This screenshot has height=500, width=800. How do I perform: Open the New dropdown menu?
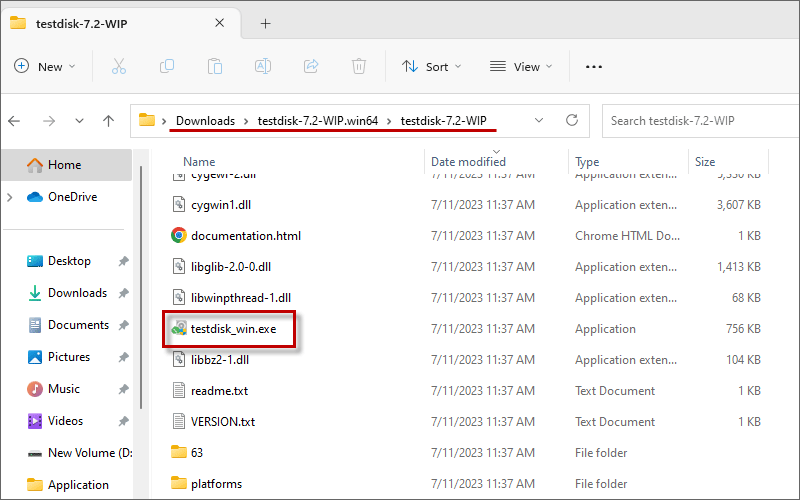pyautogui.click(x=45, y=66)
